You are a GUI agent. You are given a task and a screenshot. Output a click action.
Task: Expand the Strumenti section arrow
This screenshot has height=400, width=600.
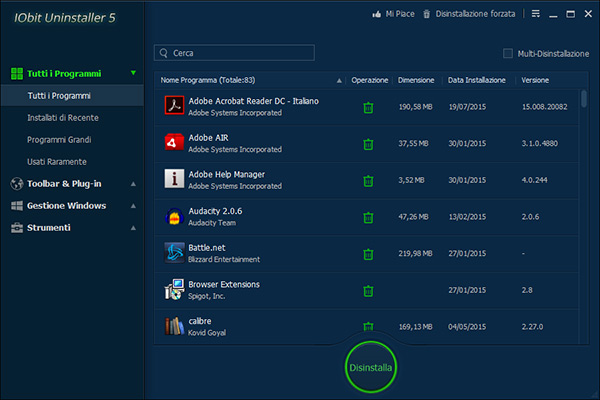[x=133, y=228]
